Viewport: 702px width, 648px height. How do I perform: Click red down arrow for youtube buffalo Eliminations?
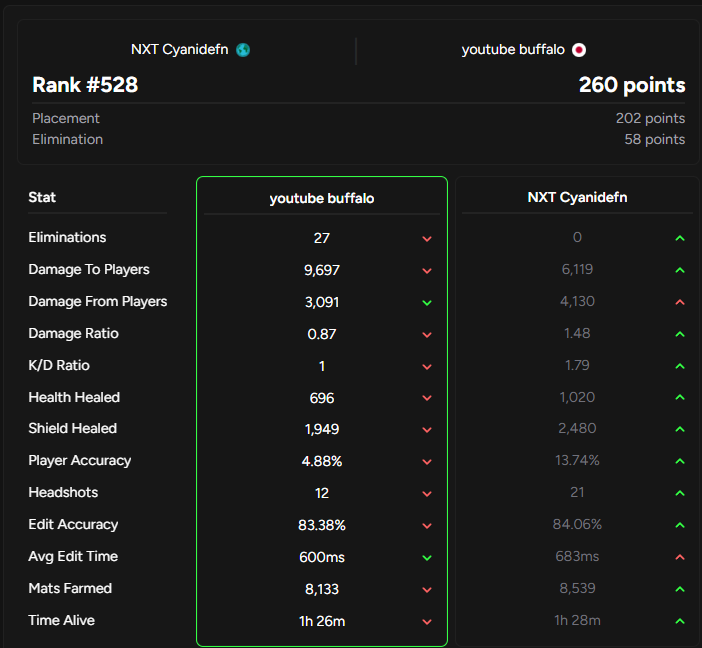(x=427, y=239)
